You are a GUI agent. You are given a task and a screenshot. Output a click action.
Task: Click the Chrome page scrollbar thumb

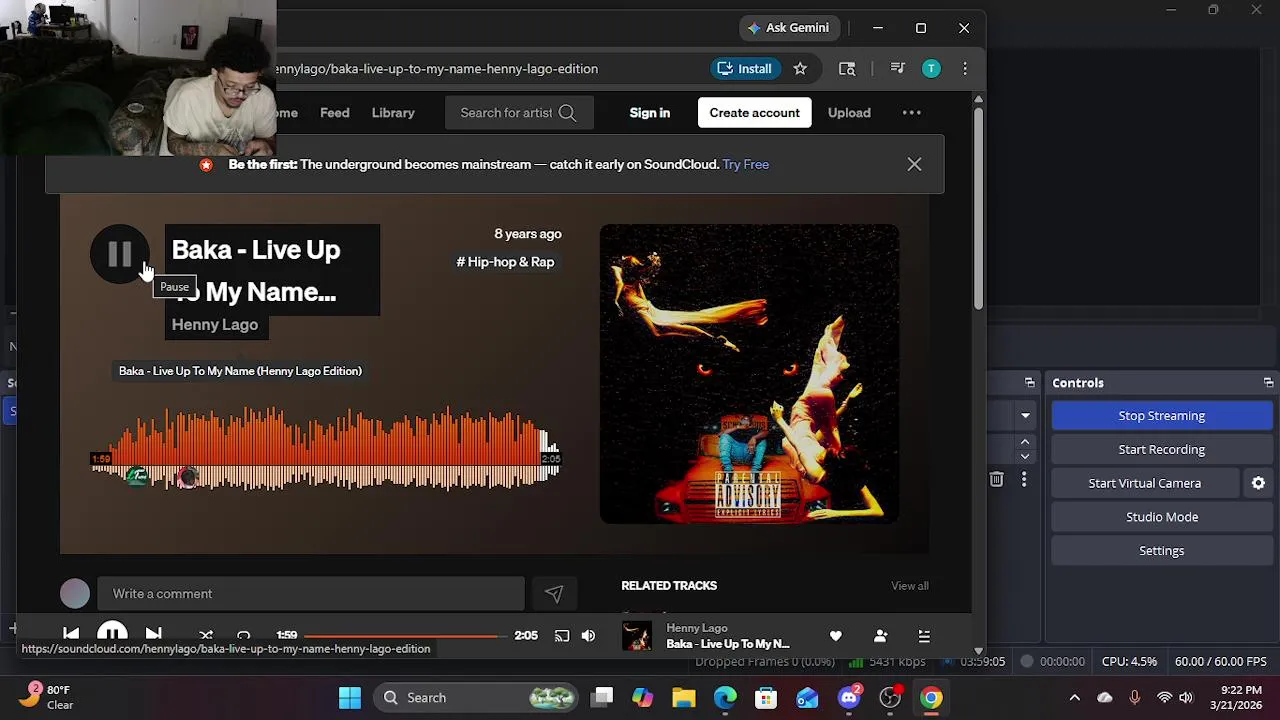[979, 209]
